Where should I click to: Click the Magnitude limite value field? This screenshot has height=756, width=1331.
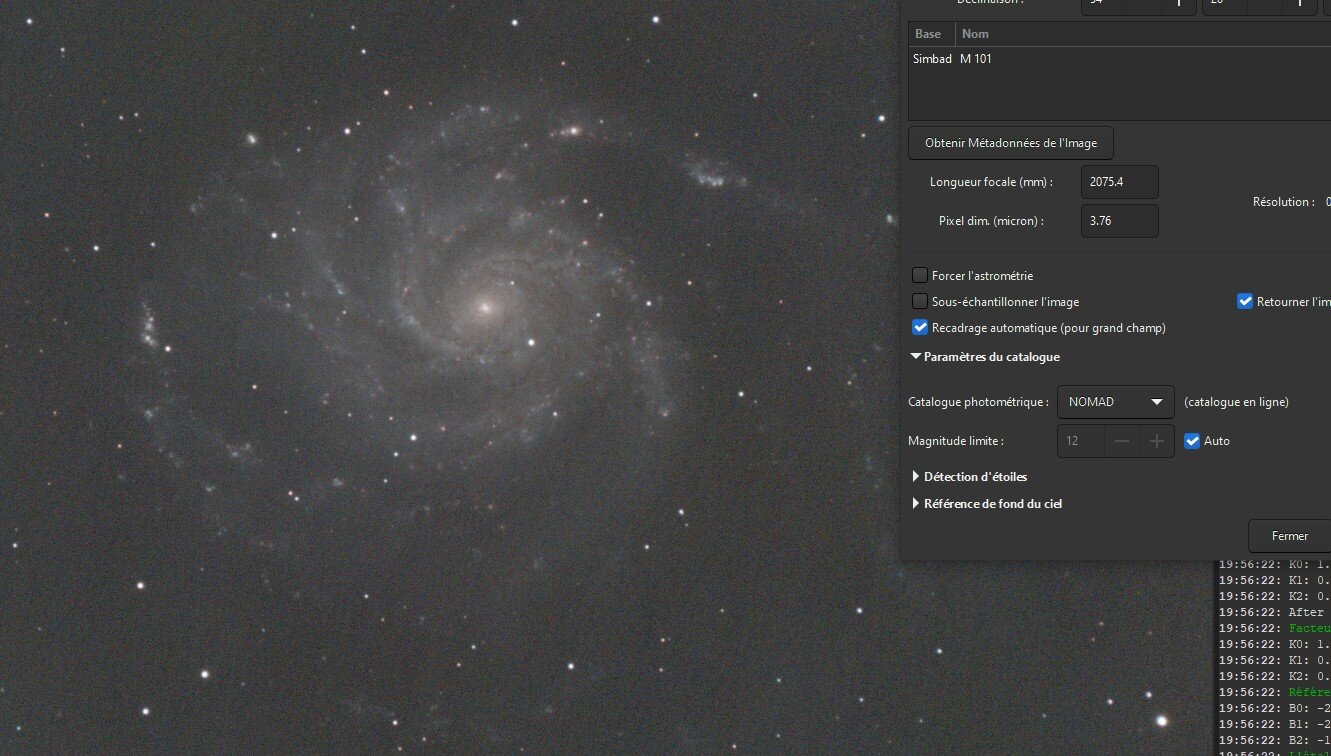[x=1082, y=441]
